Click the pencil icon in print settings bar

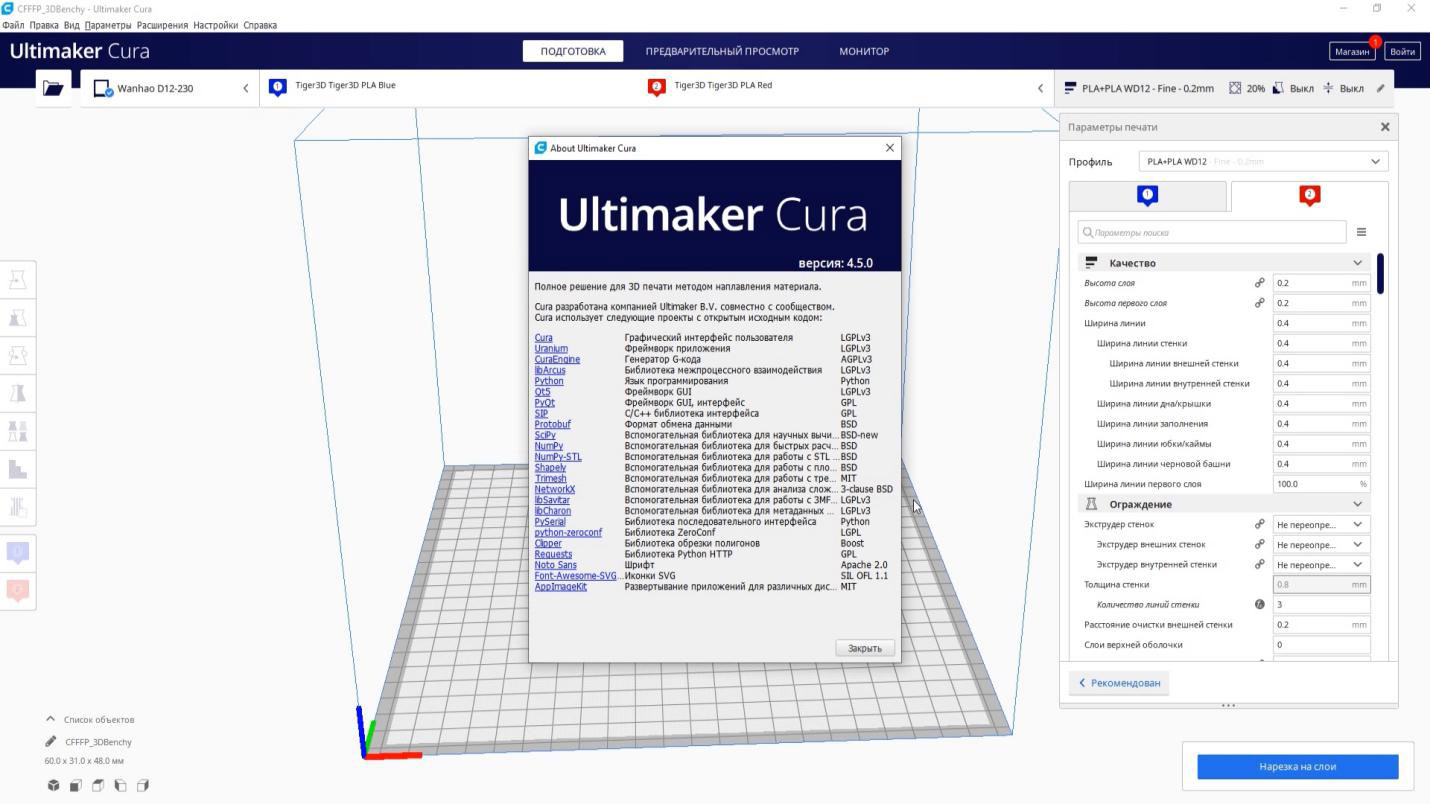pos(1380,88)
